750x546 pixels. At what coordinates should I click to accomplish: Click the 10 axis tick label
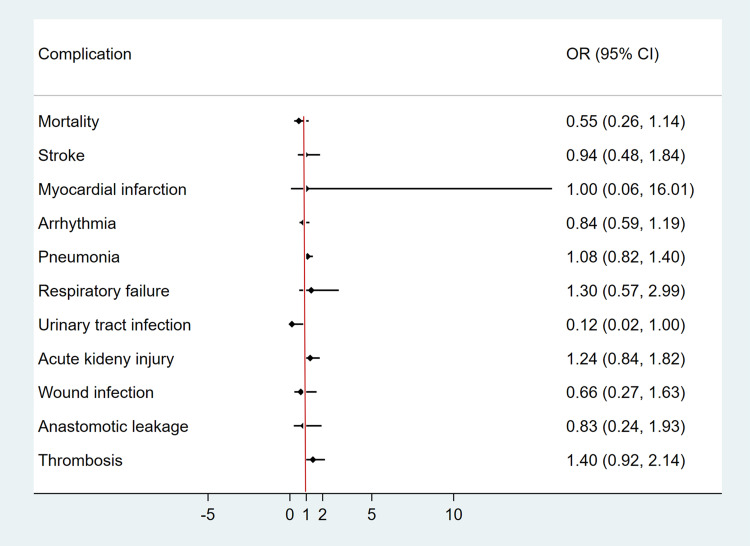(453, 515)
